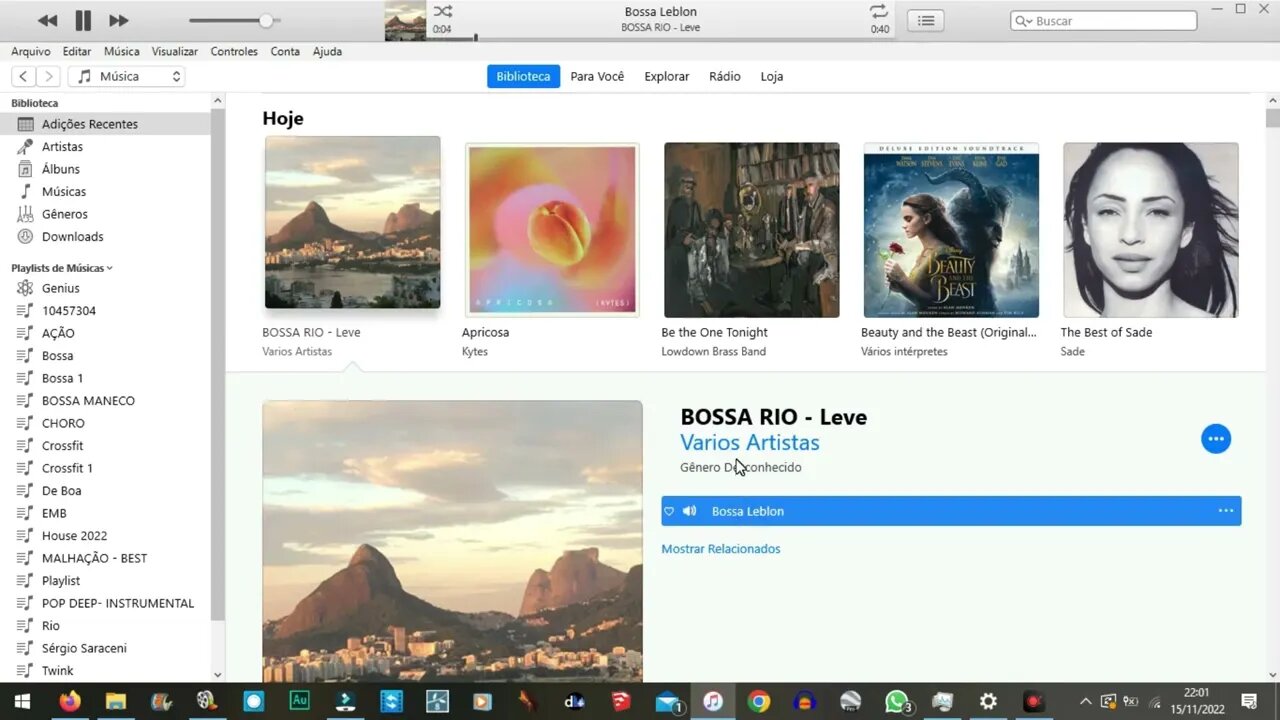Switch to the Biblioteca tab
The height and width of the screenshot is (720, 1280).
tap(523, 76)
